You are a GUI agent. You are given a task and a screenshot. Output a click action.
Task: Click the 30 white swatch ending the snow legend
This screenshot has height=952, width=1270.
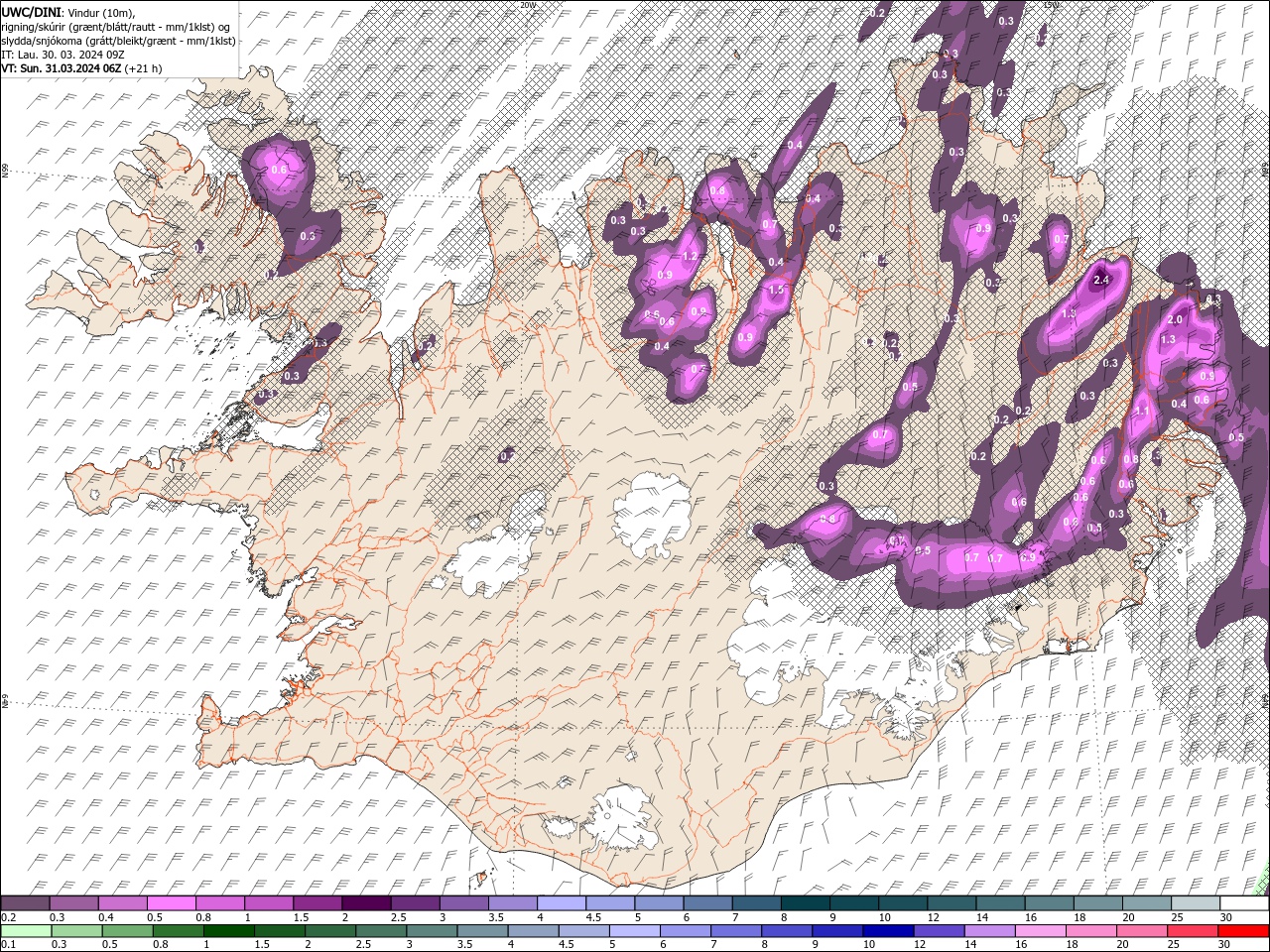(x=1244, y=903)
